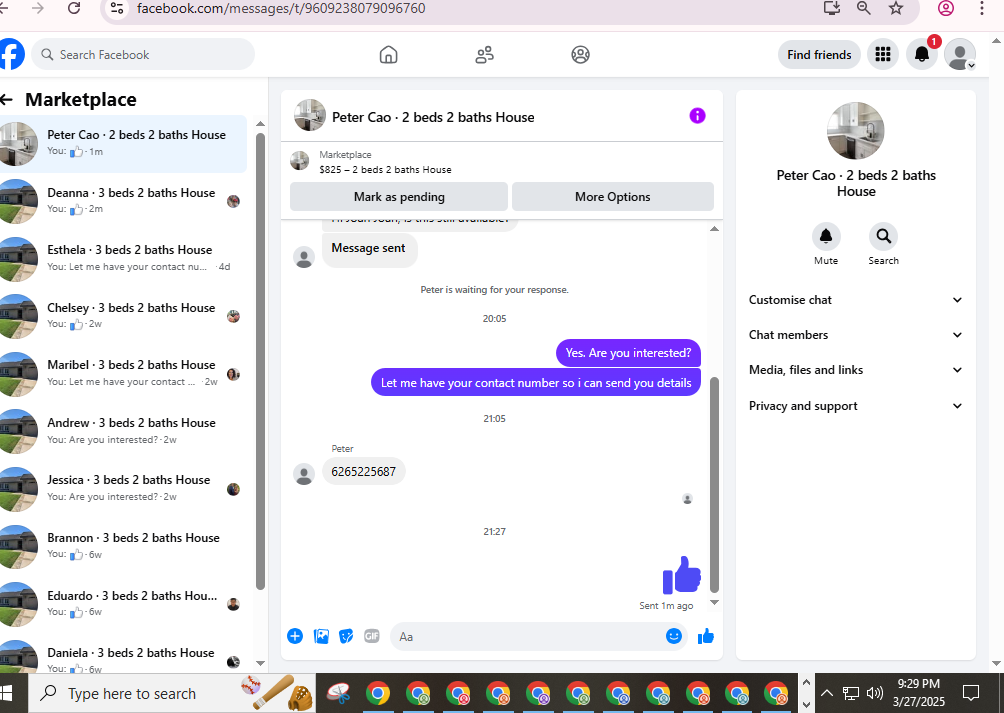Image resolution: width=1004 pixels, height=713 pixels.
Task: Open the notifications bell with red badge
Action: (921, 54)
